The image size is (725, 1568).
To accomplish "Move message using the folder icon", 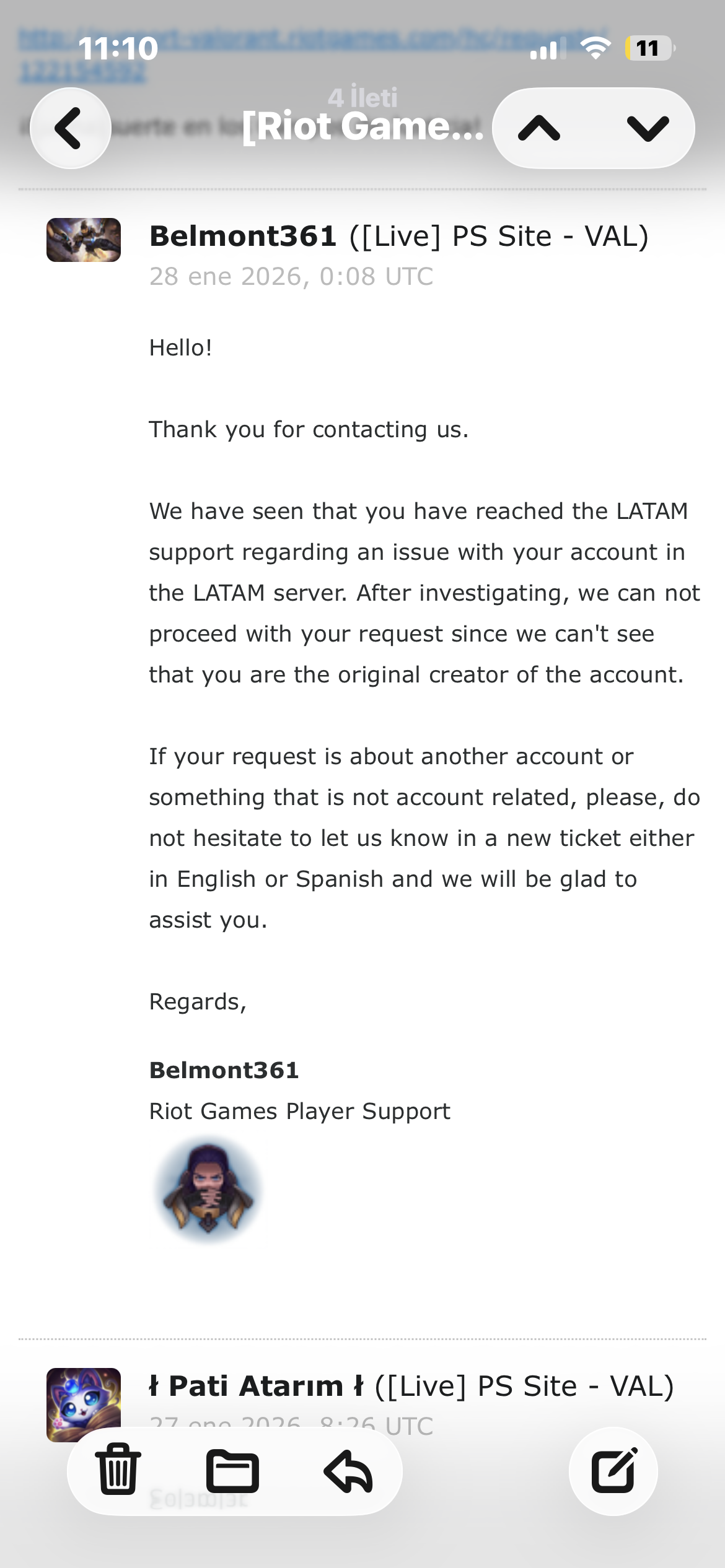I will pos(232,1471).
